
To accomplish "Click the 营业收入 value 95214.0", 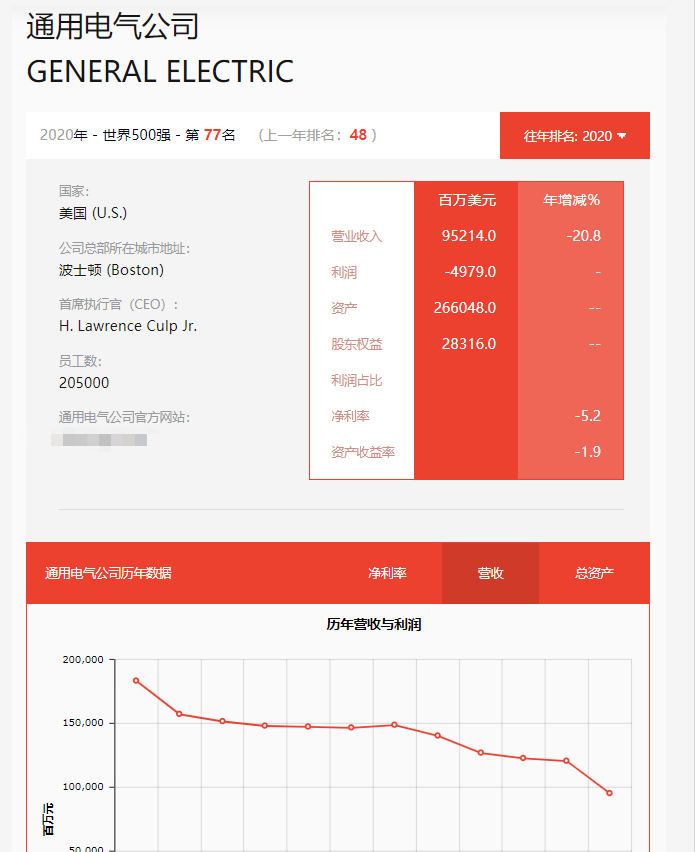I will (468, 236).
